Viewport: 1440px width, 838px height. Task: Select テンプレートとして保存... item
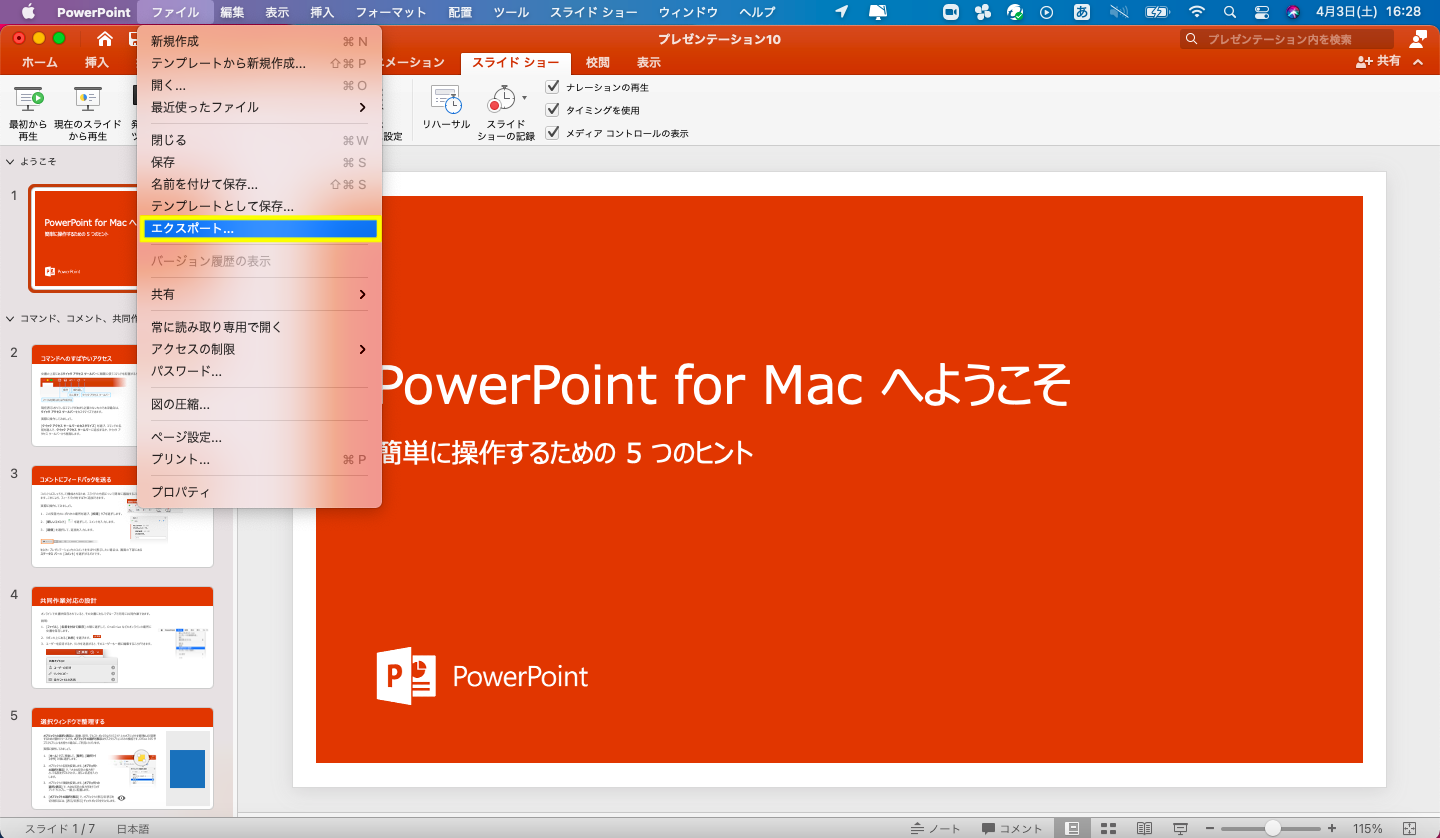pyautogui.click(x=259, y=206)
